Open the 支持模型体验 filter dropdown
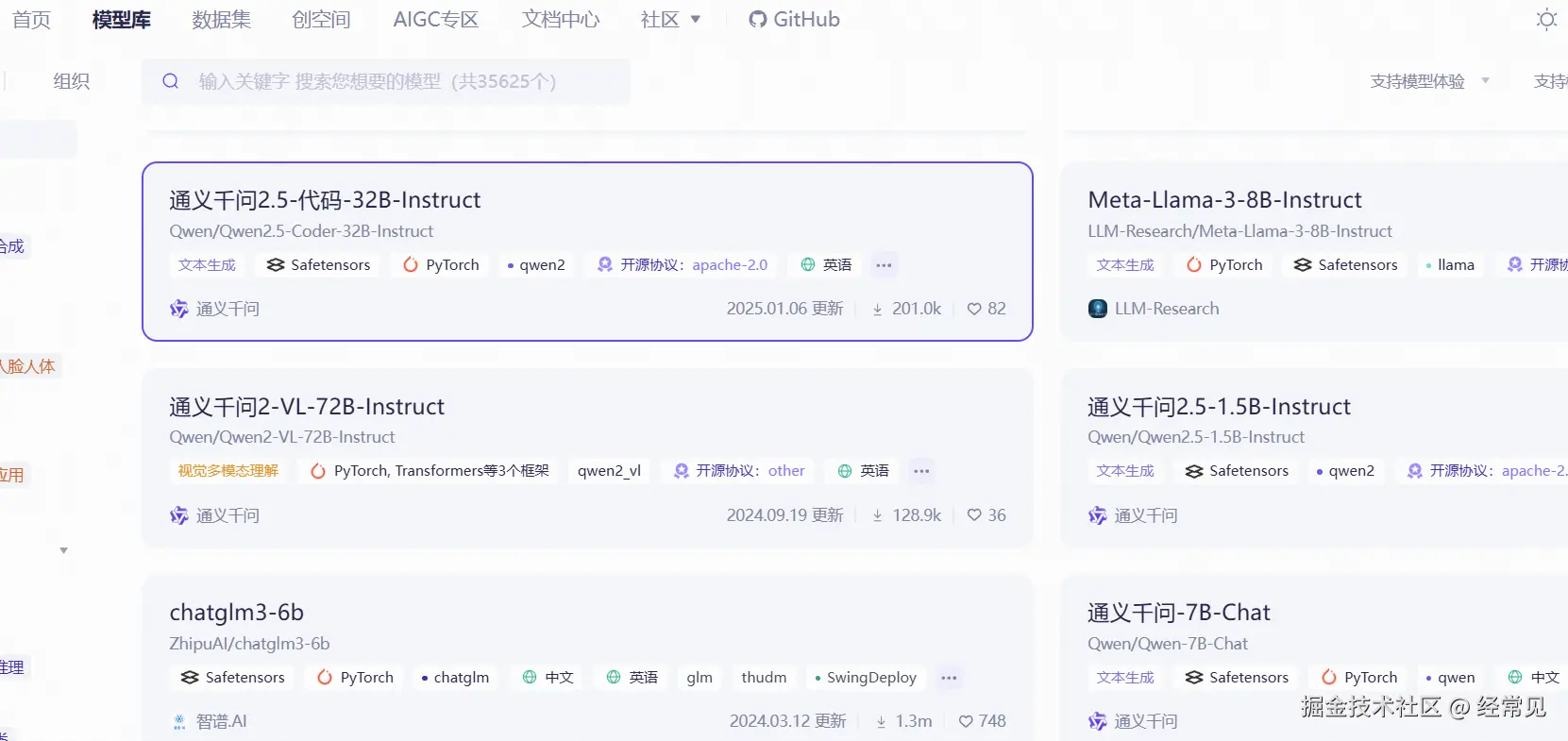Viewport: 1568px width, 741px height. click(x=1429, y=81)
